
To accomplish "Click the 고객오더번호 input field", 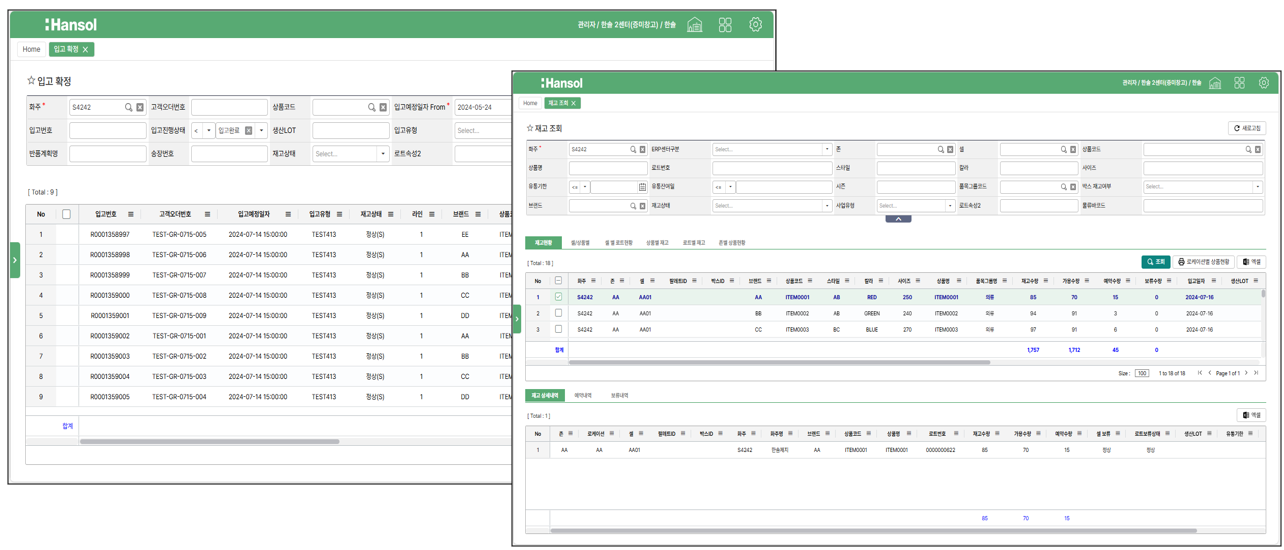I will 229,107.
